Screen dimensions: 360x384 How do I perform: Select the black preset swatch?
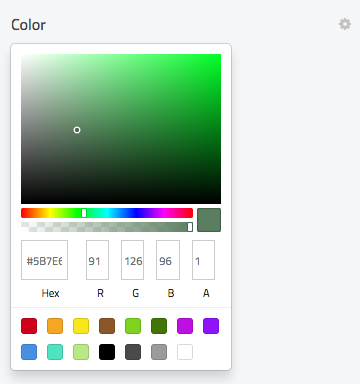pos(107,352)
